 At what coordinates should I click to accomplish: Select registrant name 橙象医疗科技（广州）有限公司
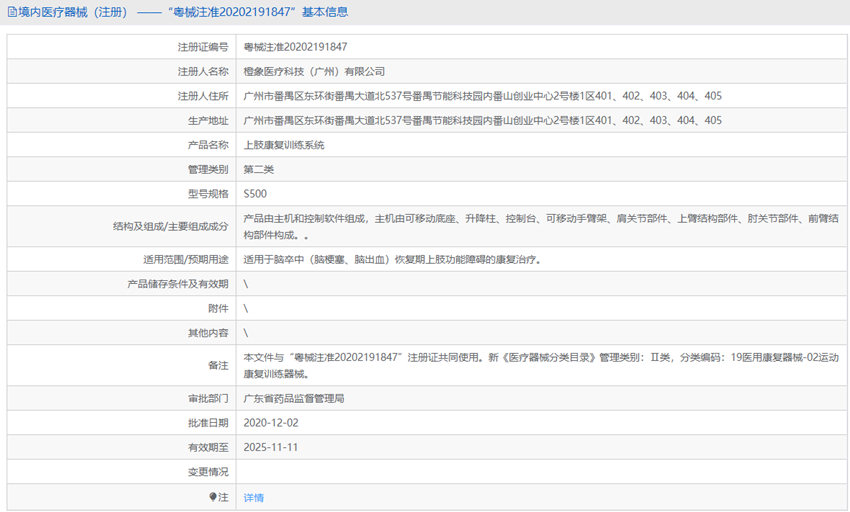314,72
